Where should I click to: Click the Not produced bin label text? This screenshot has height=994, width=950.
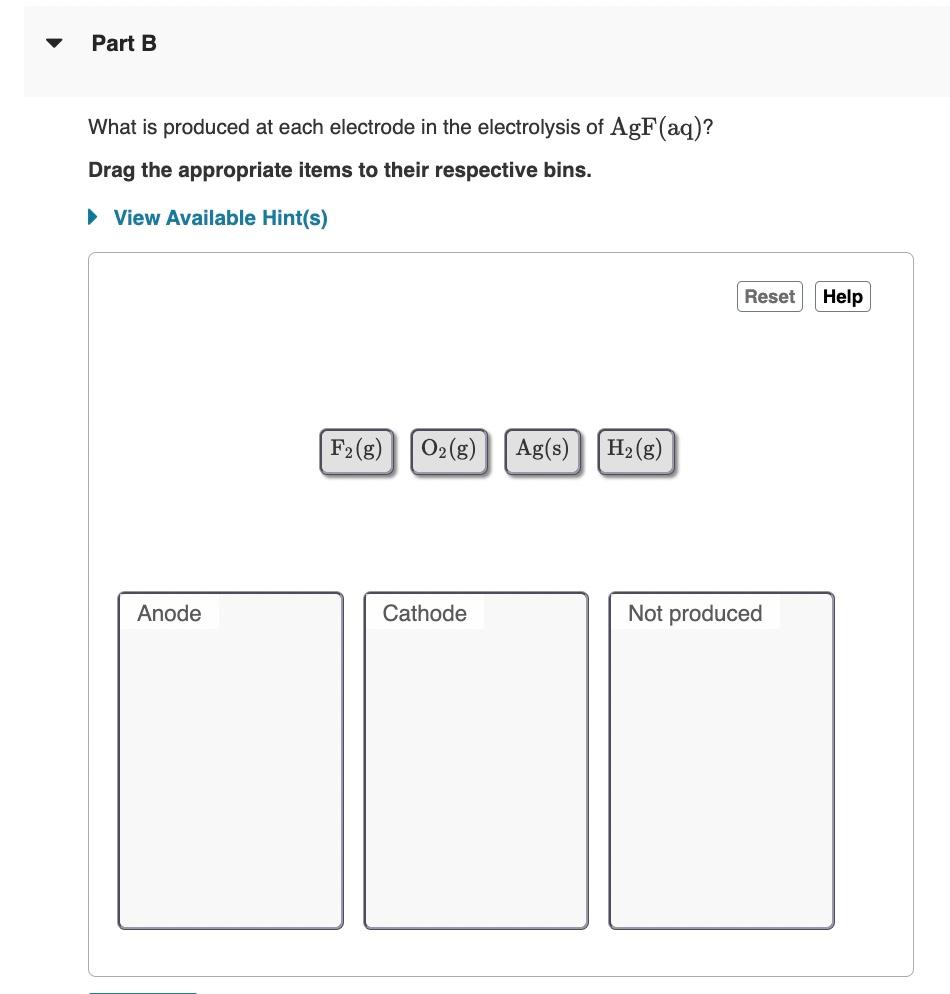694,613
